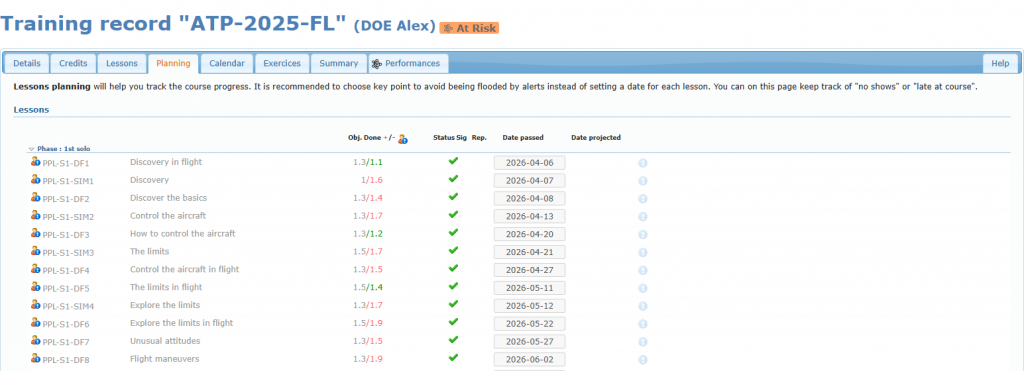The image size is (1024, 371).
Task: Click the date passed field 2026-04-20
Action: 529,234
